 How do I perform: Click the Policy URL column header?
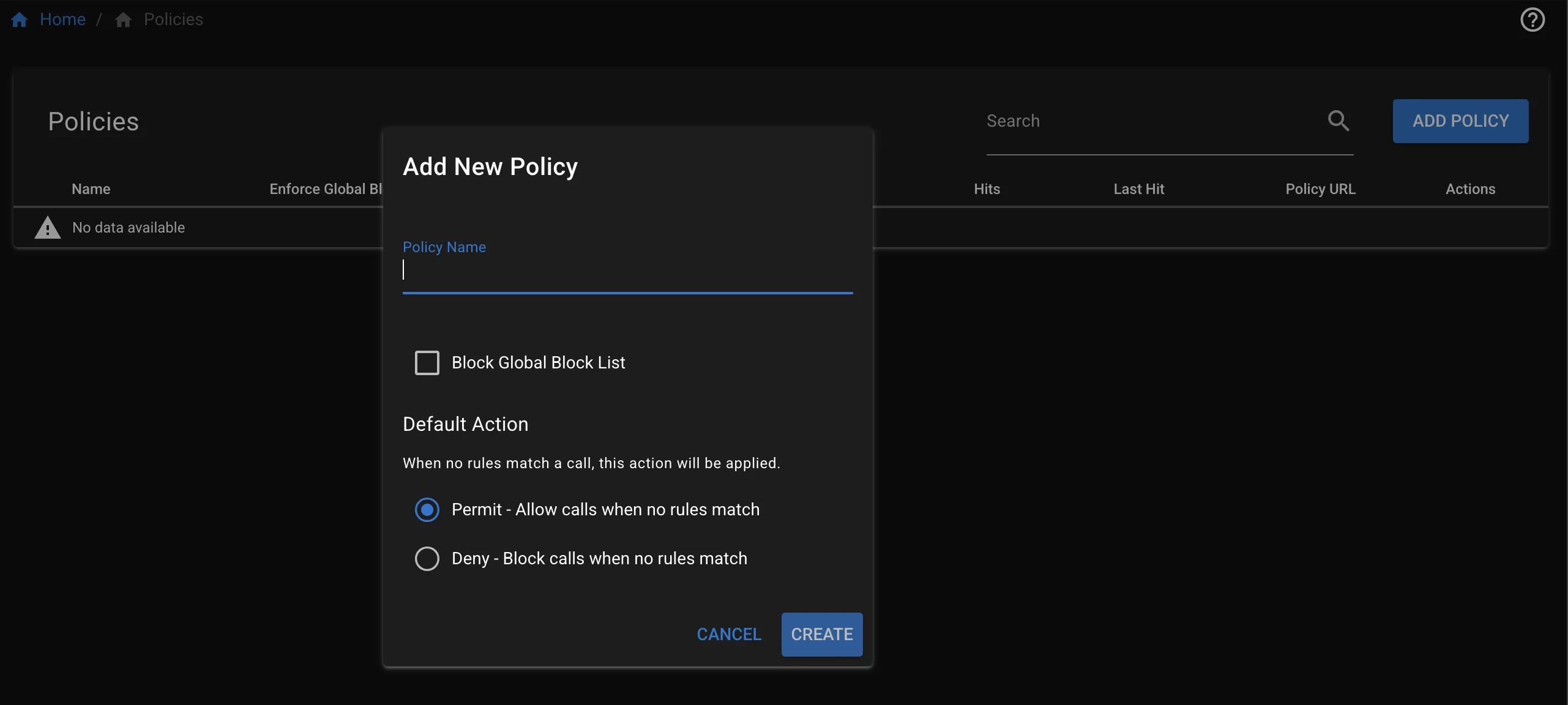[1319, 189]
